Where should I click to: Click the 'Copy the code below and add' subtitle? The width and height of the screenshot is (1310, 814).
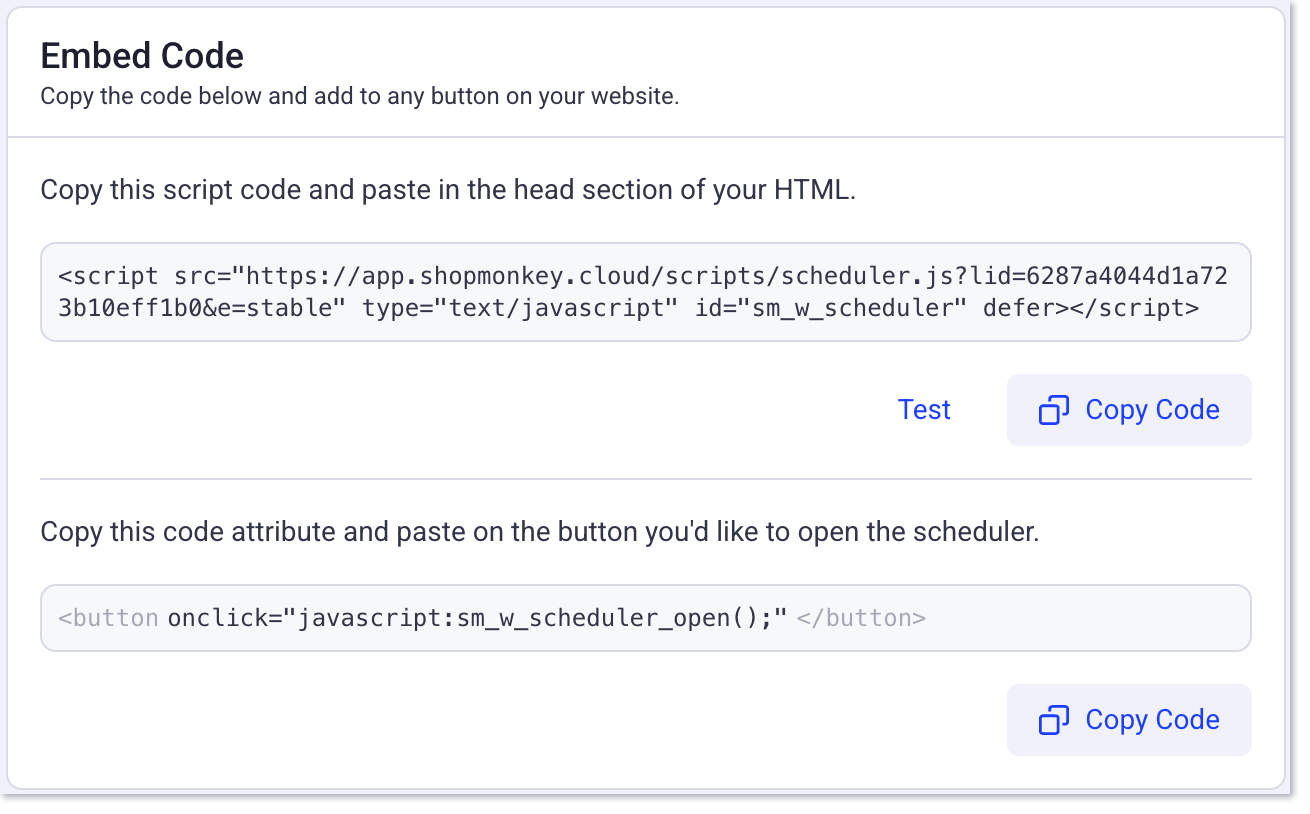[360, 98]
